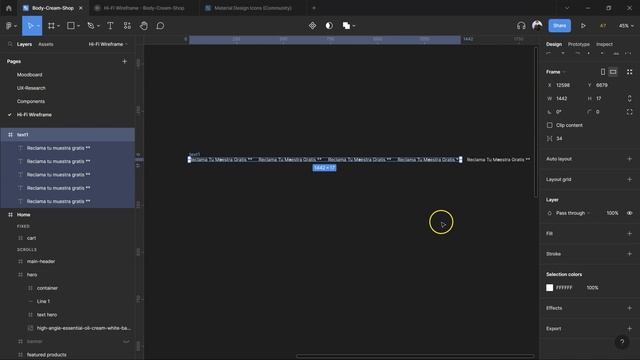Click the white FFFFFF selection color swatch
640x360 pixels.
pos(549,288)
